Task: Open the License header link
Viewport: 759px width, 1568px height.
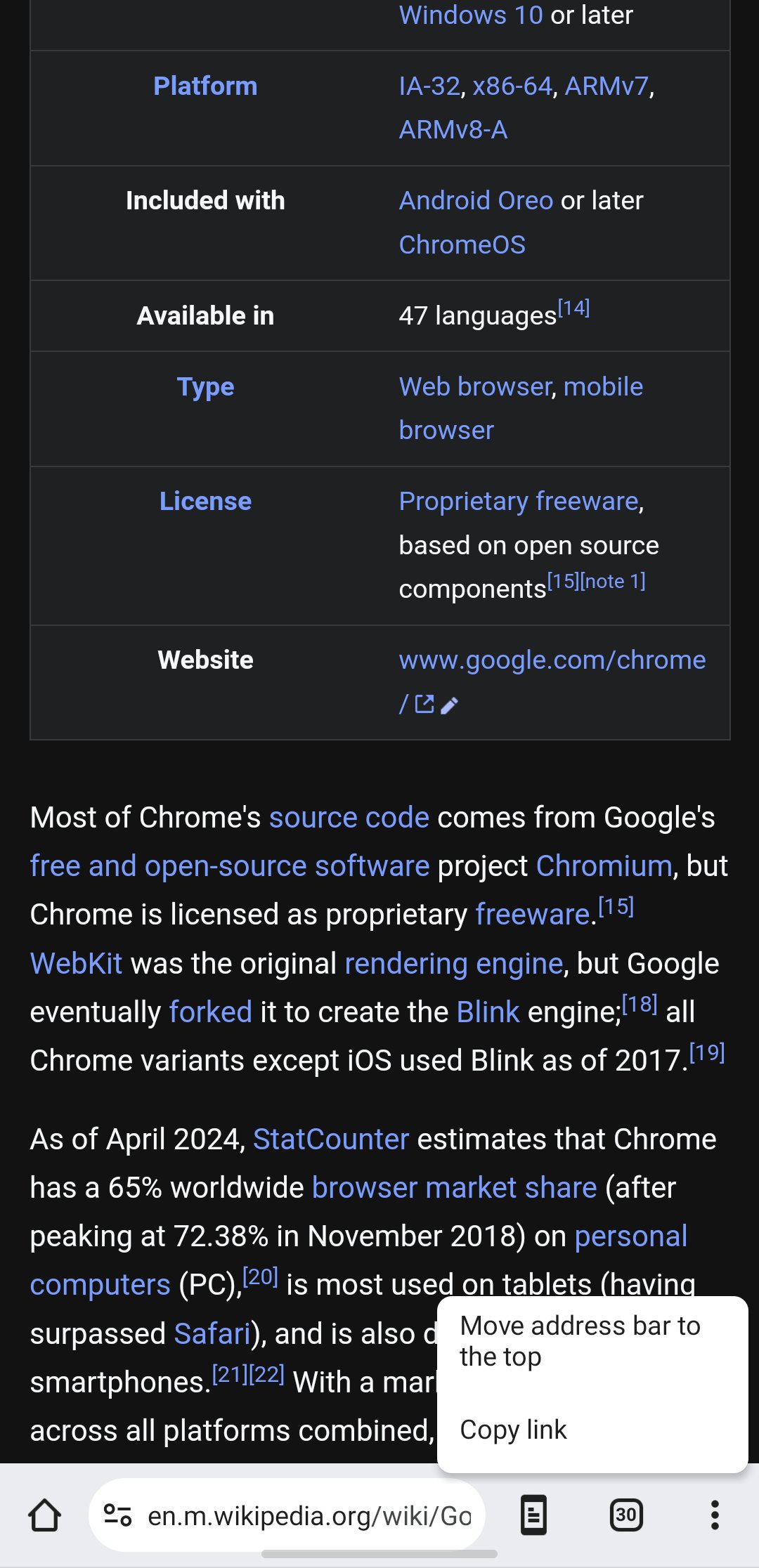Action: click(205, 501)
